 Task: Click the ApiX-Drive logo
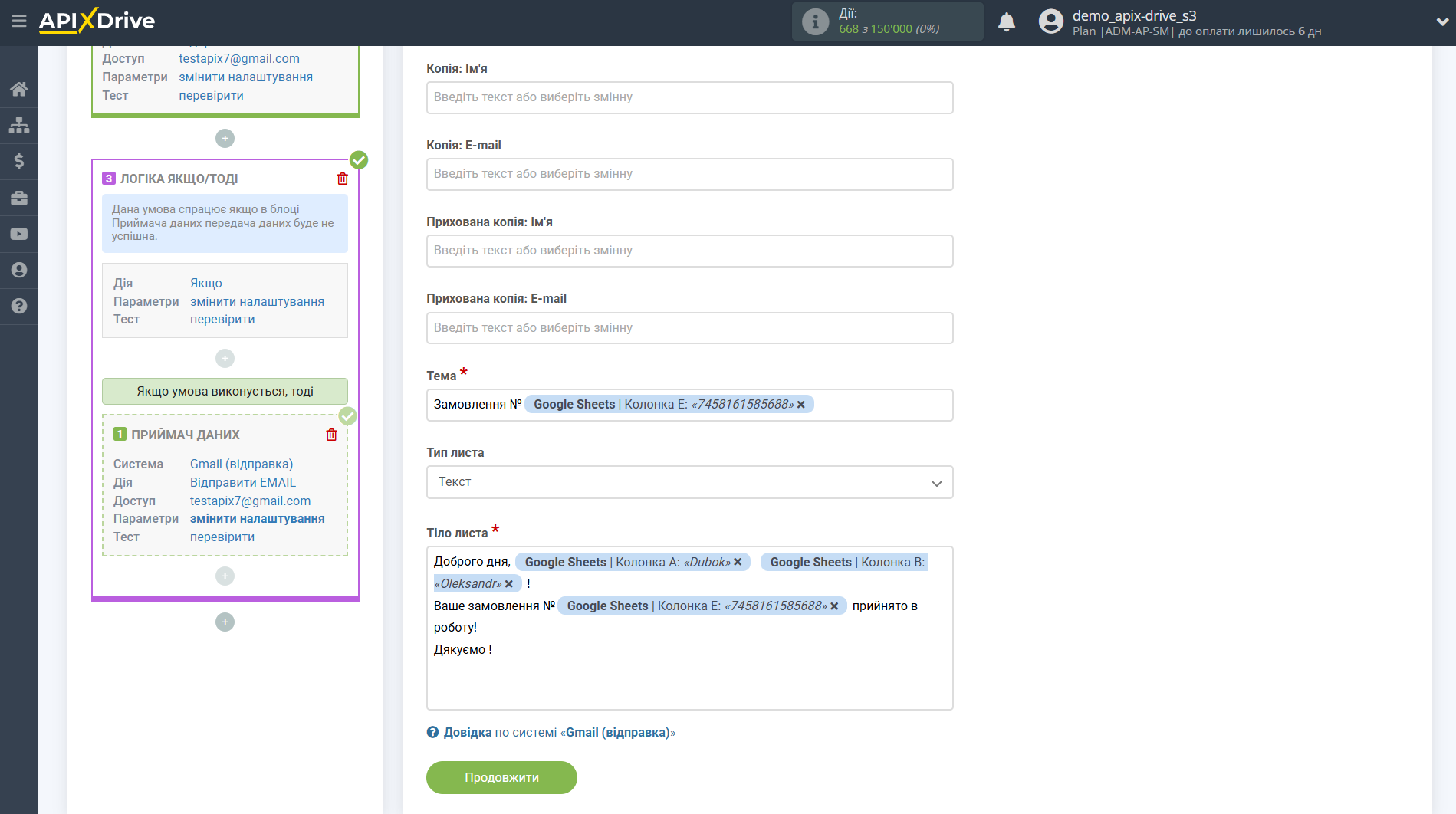[x=97, y=21]
